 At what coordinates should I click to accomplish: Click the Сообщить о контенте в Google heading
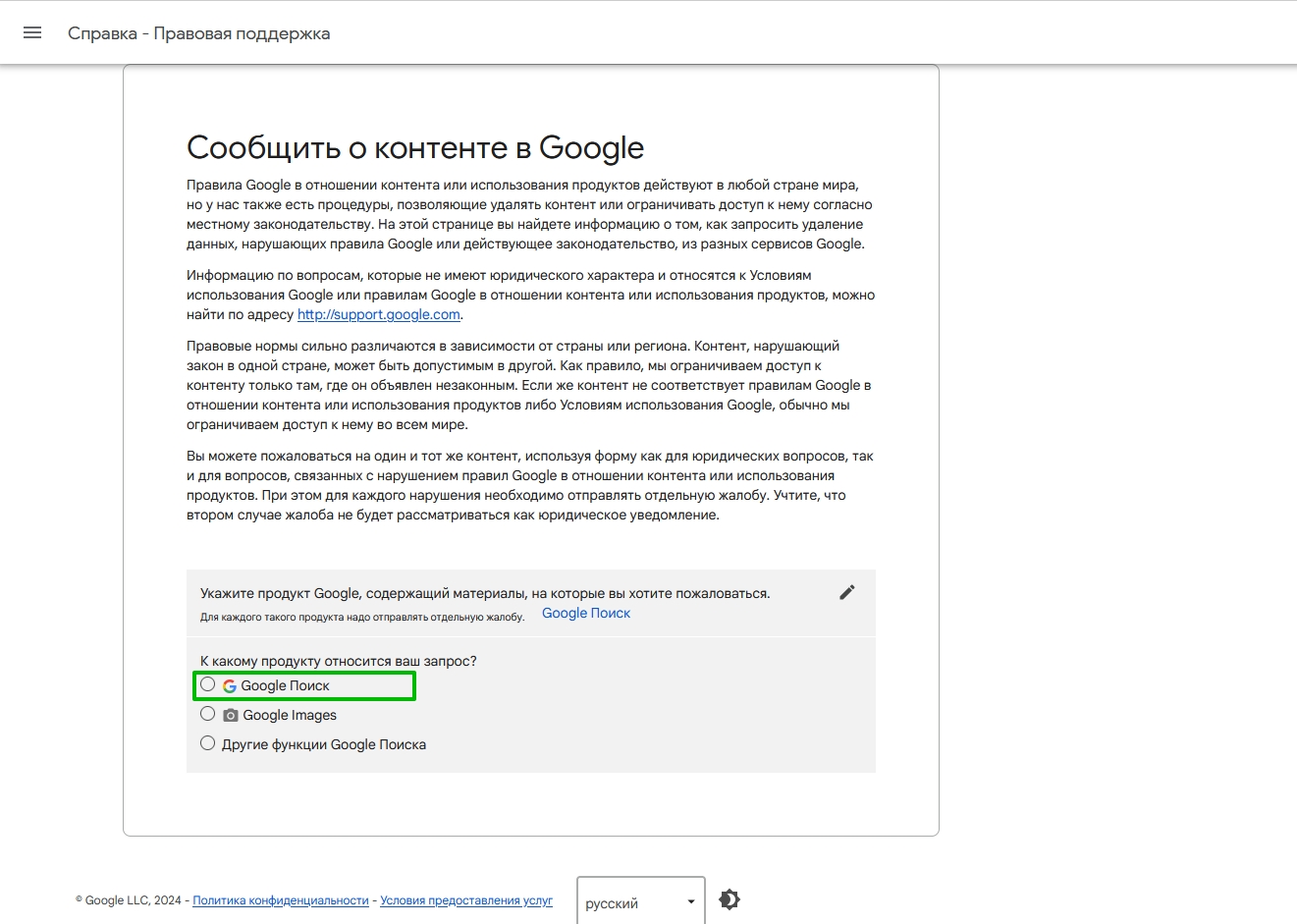pyautogui.click(x=415, y=147)
